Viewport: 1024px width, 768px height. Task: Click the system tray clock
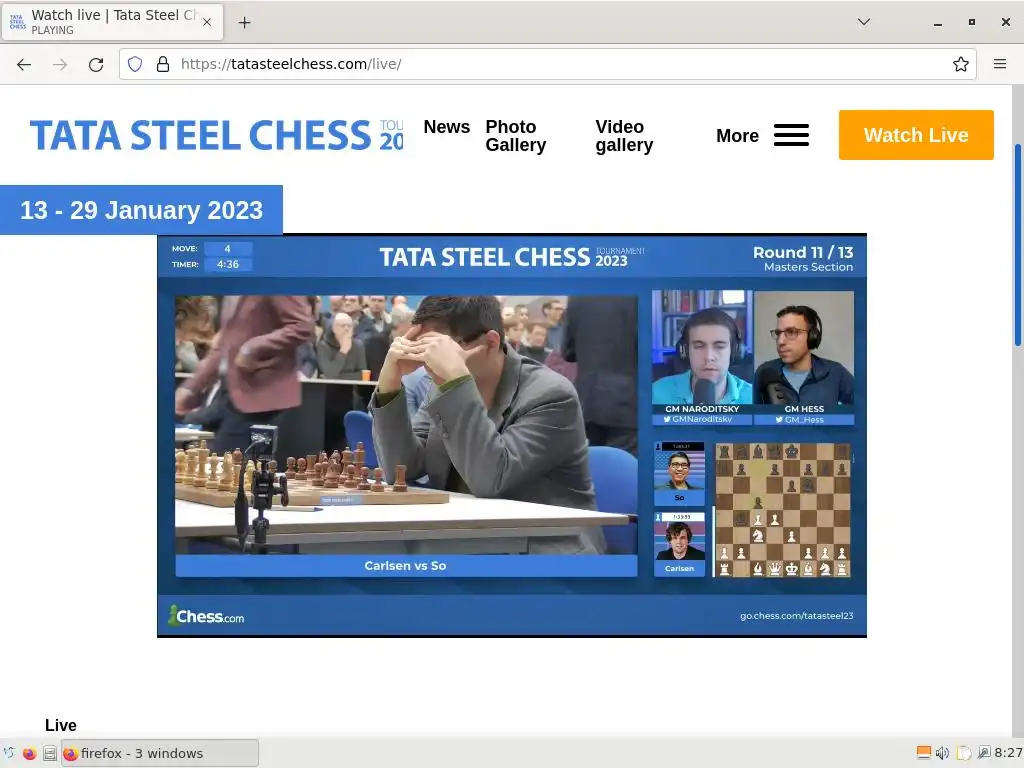click(x=1008, y=754)
